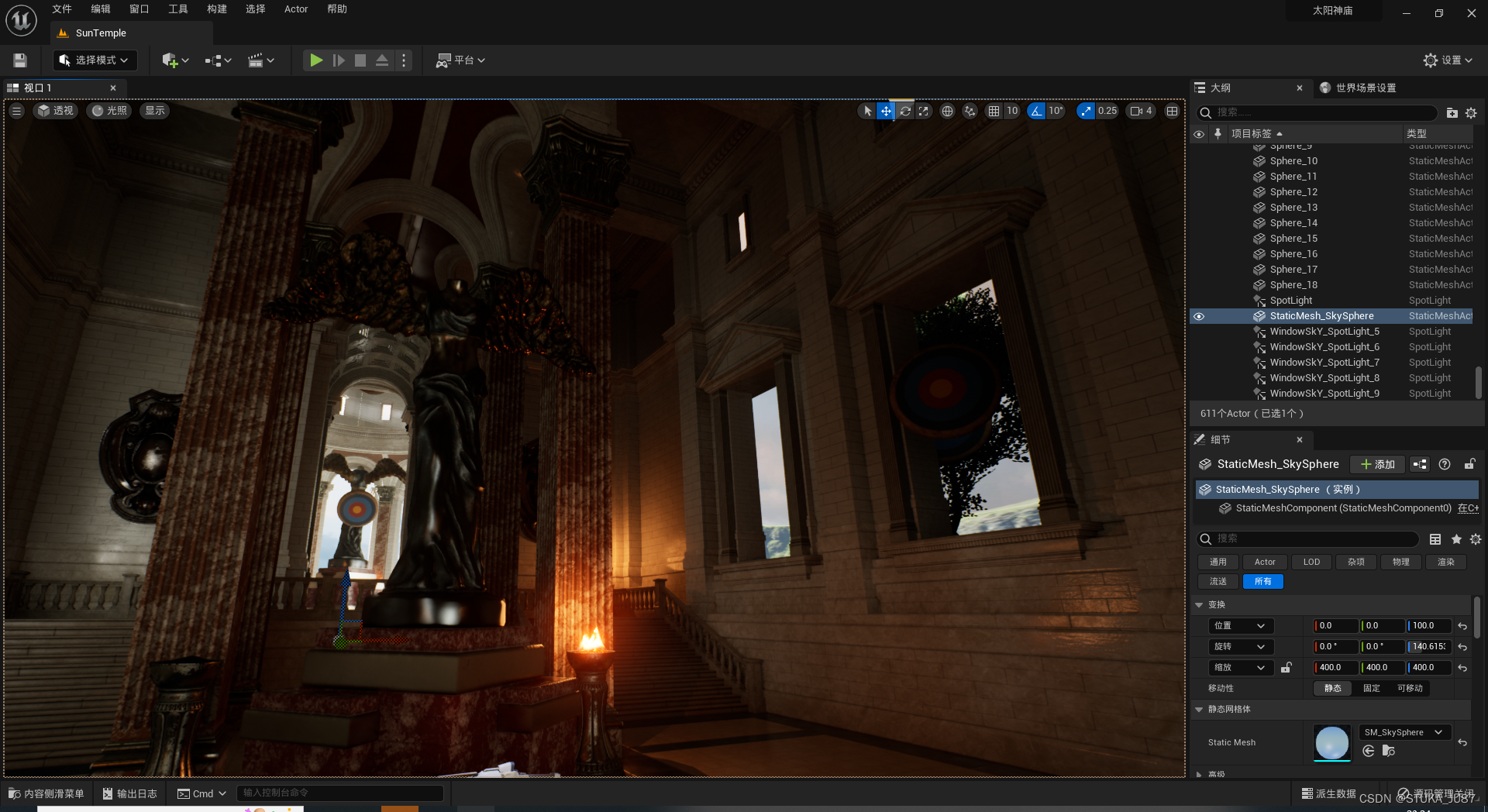1488x812 pixels.
Task: Change rotation snap value 10°
Action: pos(1056,111)
